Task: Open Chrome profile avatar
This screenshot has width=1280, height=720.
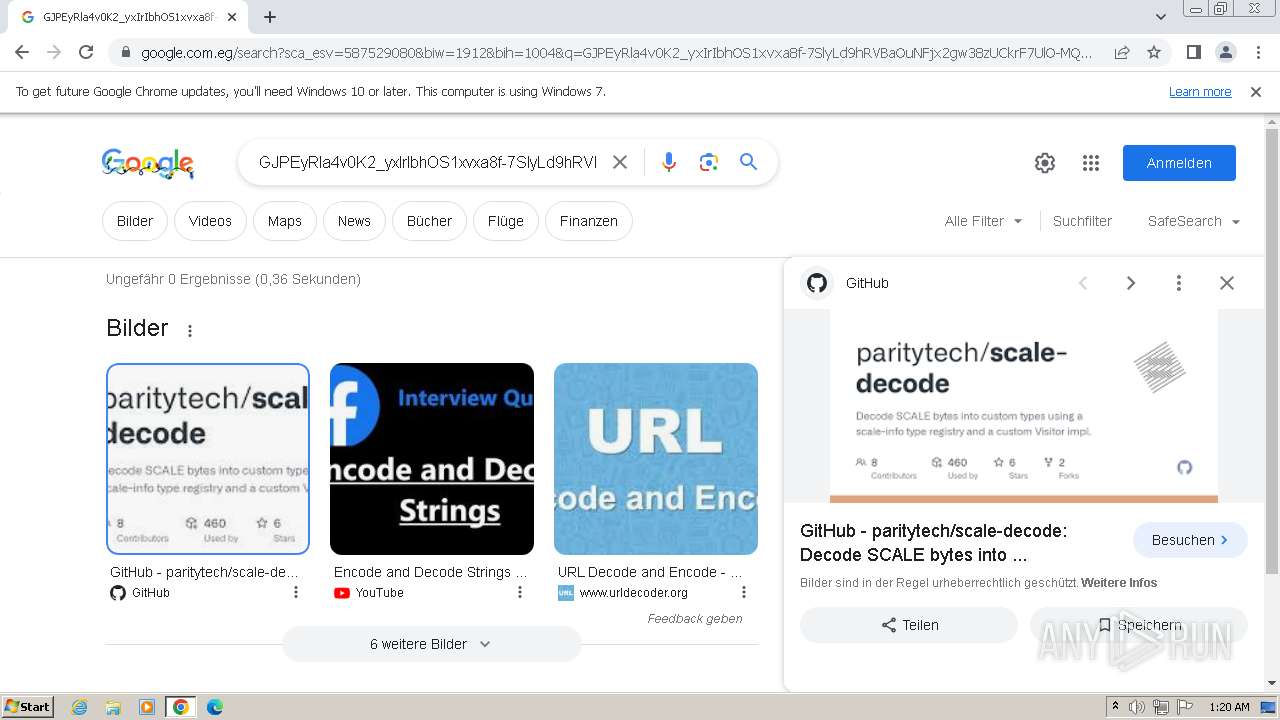Action: [1226, 52]
